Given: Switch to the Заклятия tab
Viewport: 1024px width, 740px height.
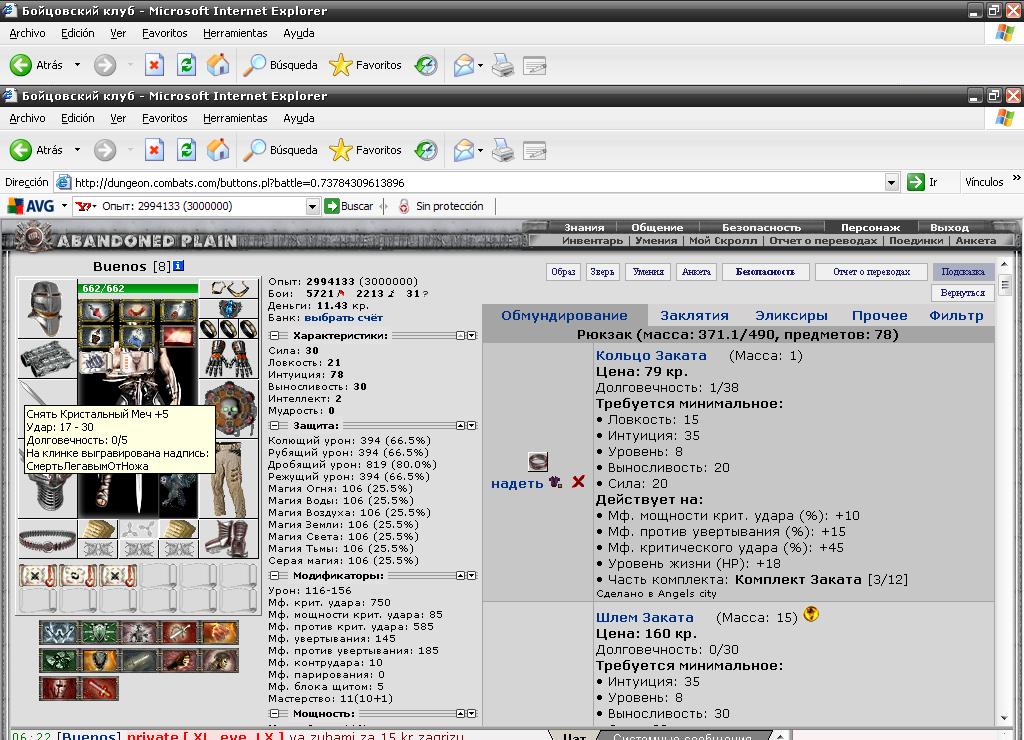Looking at the screenshot, I should [x=694, y=315].
